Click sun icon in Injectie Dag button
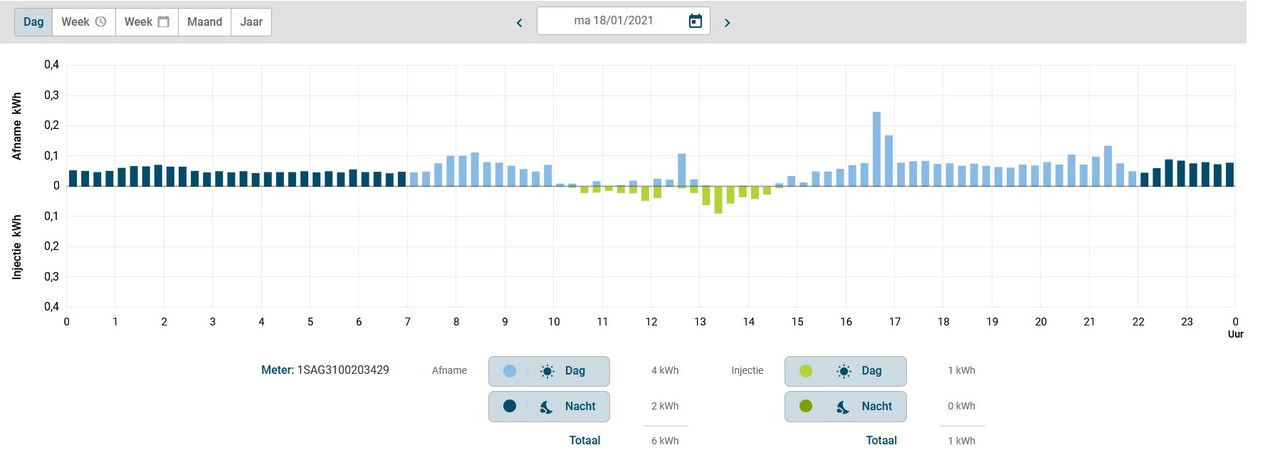Viewport: 1280px width, 453px height. pyautogui.click(x=844, y=371)
